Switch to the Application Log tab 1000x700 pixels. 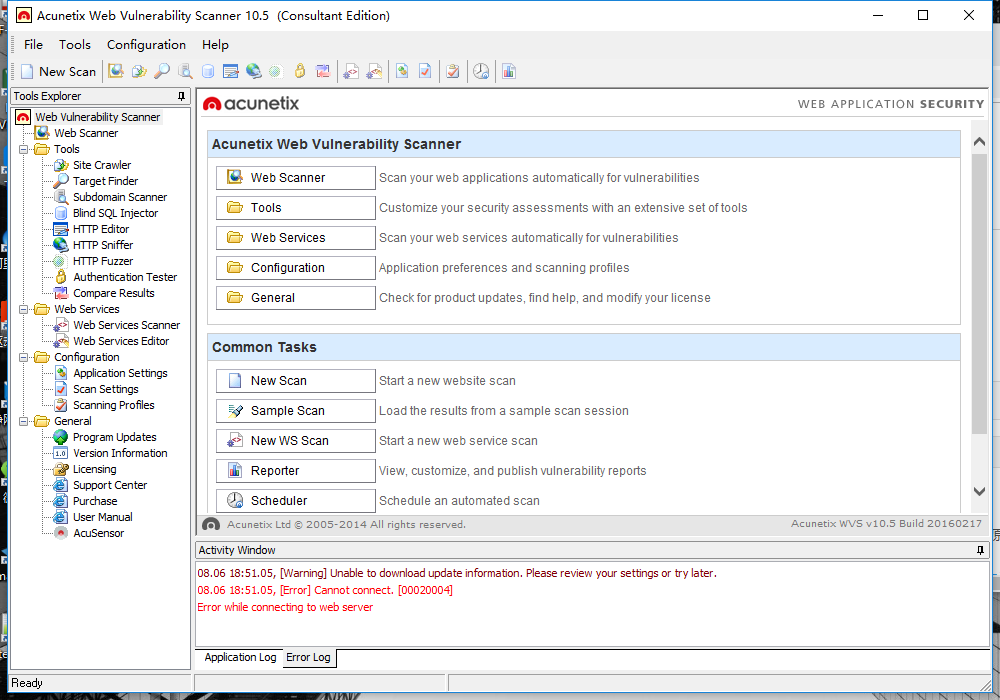click(240, 657)
